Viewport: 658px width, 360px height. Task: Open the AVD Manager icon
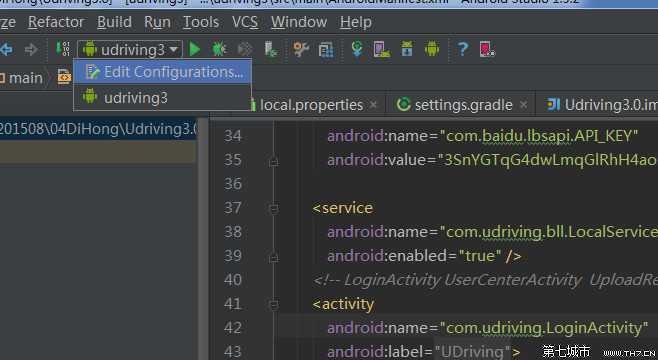point(382,49)
